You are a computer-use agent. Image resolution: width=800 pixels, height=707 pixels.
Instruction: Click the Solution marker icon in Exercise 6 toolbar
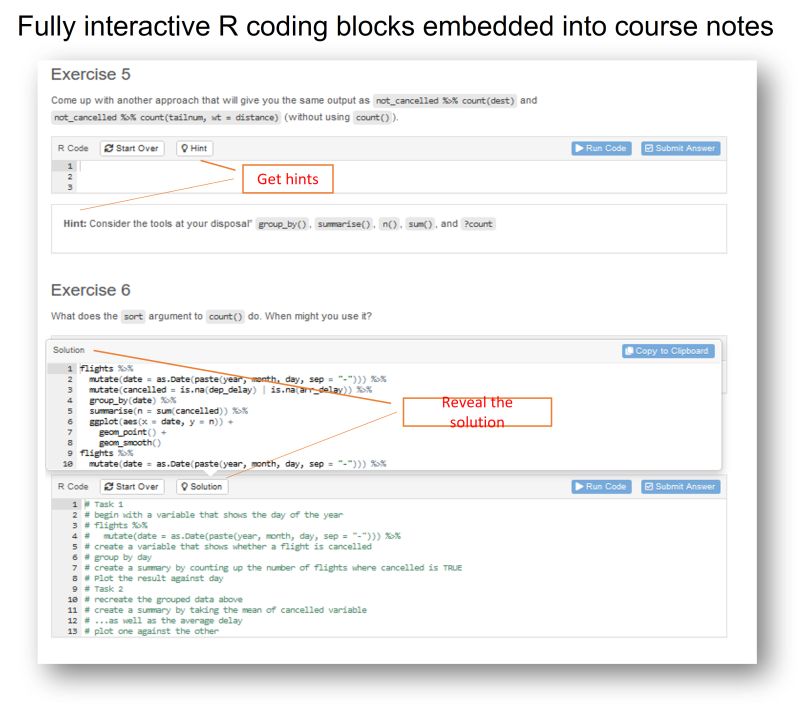point(184,487)
